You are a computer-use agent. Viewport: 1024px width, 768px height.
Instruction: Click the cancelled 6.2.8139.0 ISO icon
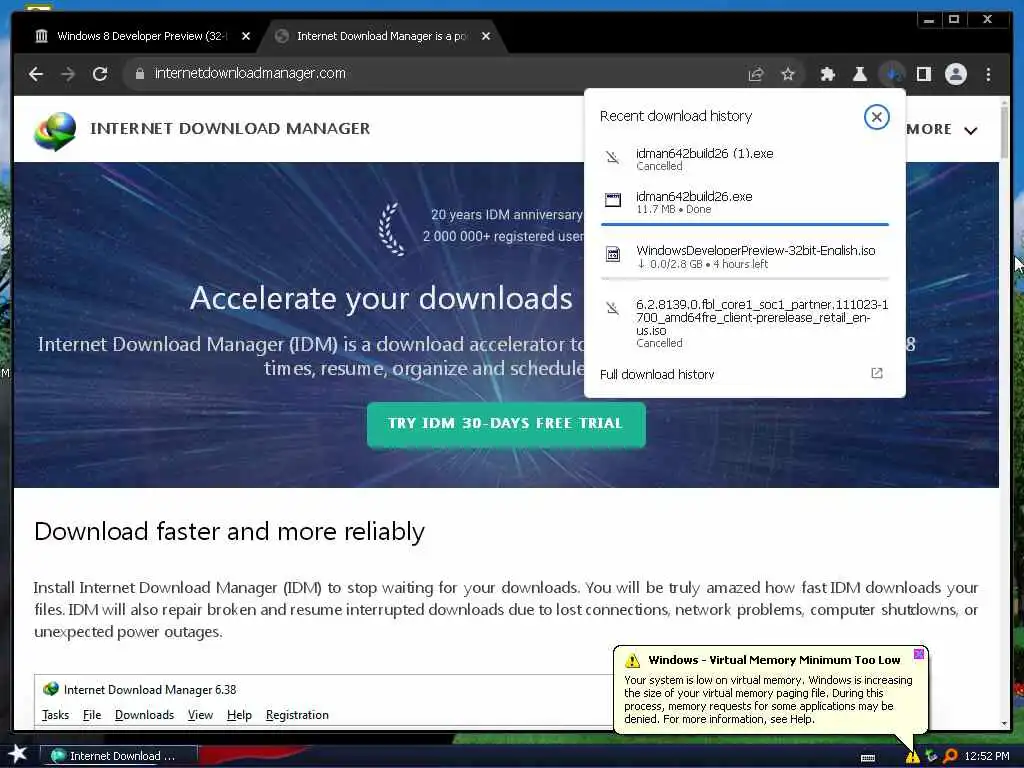point(613,308)
